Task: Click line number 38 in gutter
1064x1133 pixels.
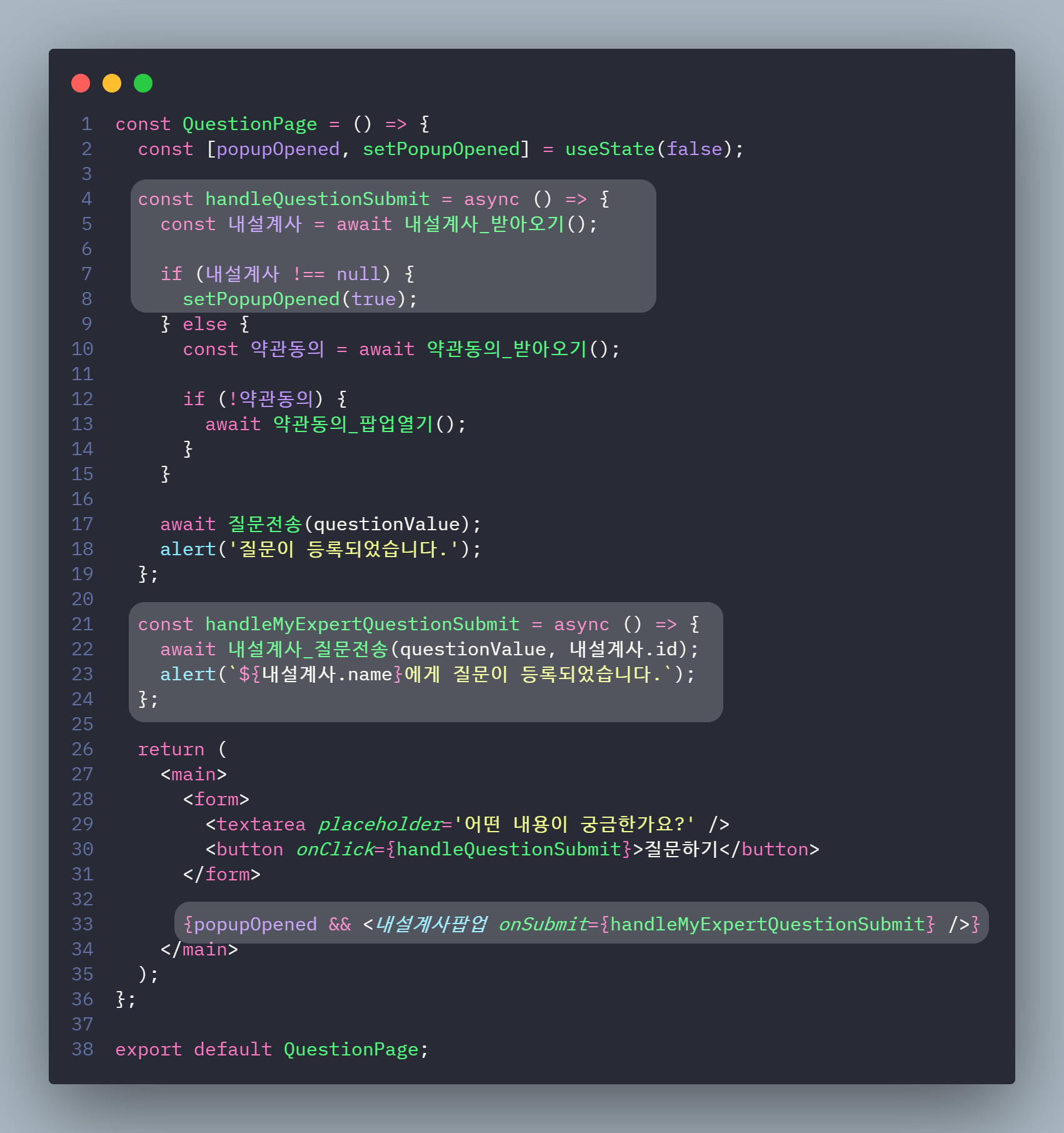Action: coord(82,1050)
